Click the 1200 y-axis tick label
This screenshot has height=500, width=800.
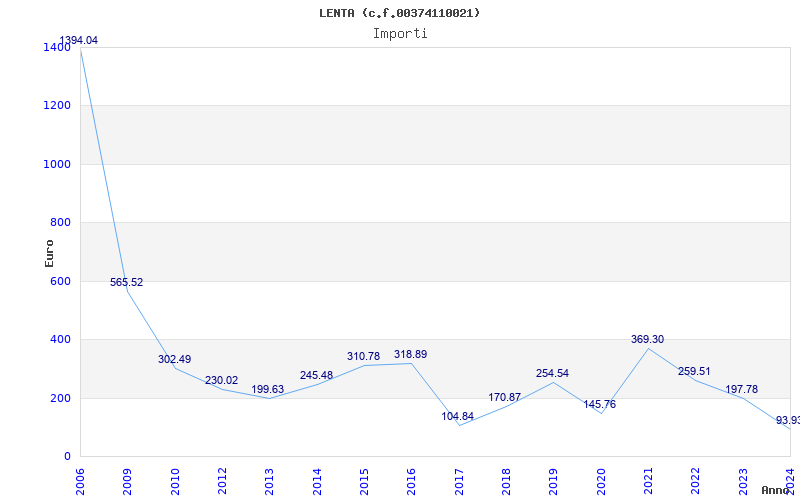coord(58,106)
